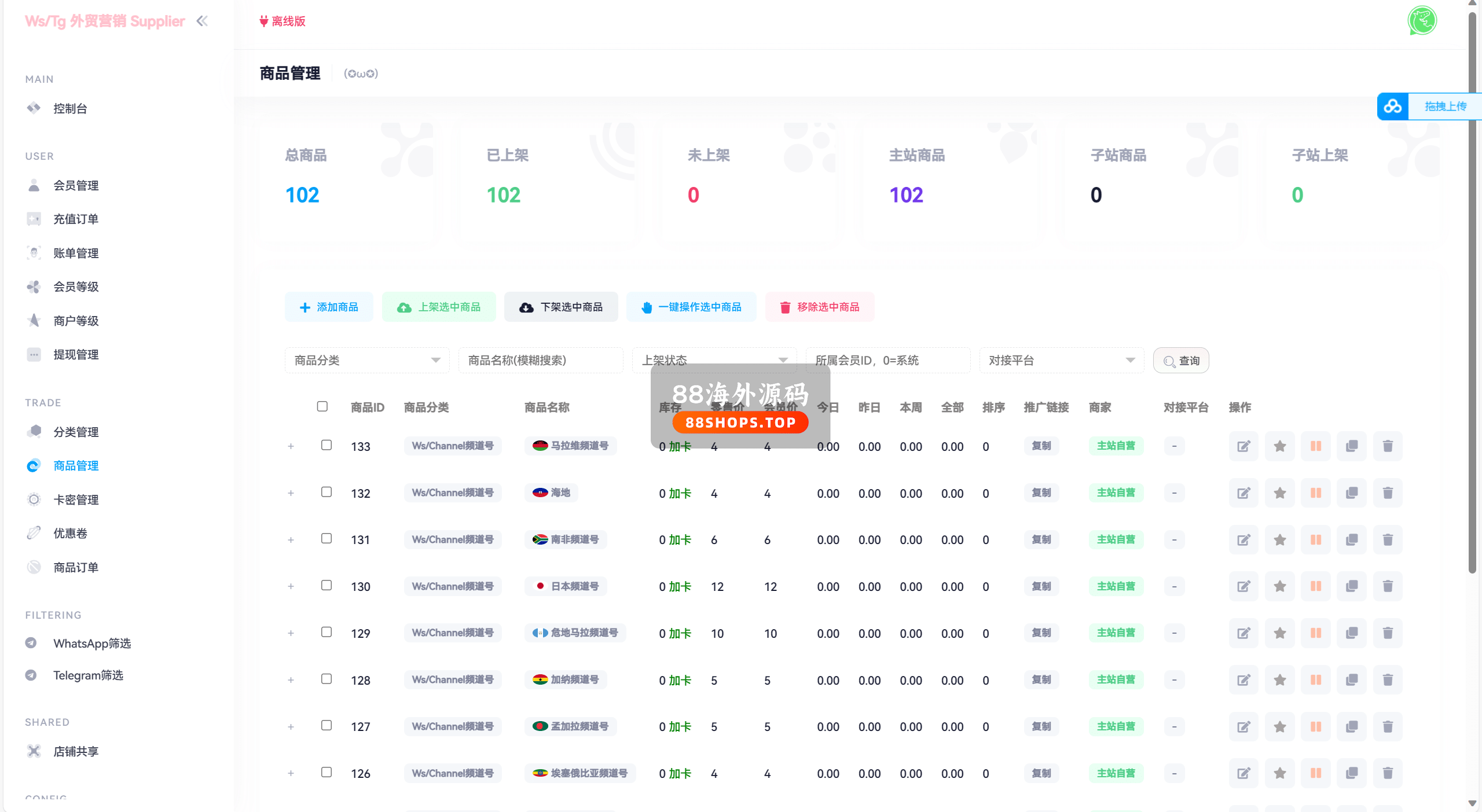Click the 添加商品 button
This screenshot has height=812, width=1482.
coord(329,307)
